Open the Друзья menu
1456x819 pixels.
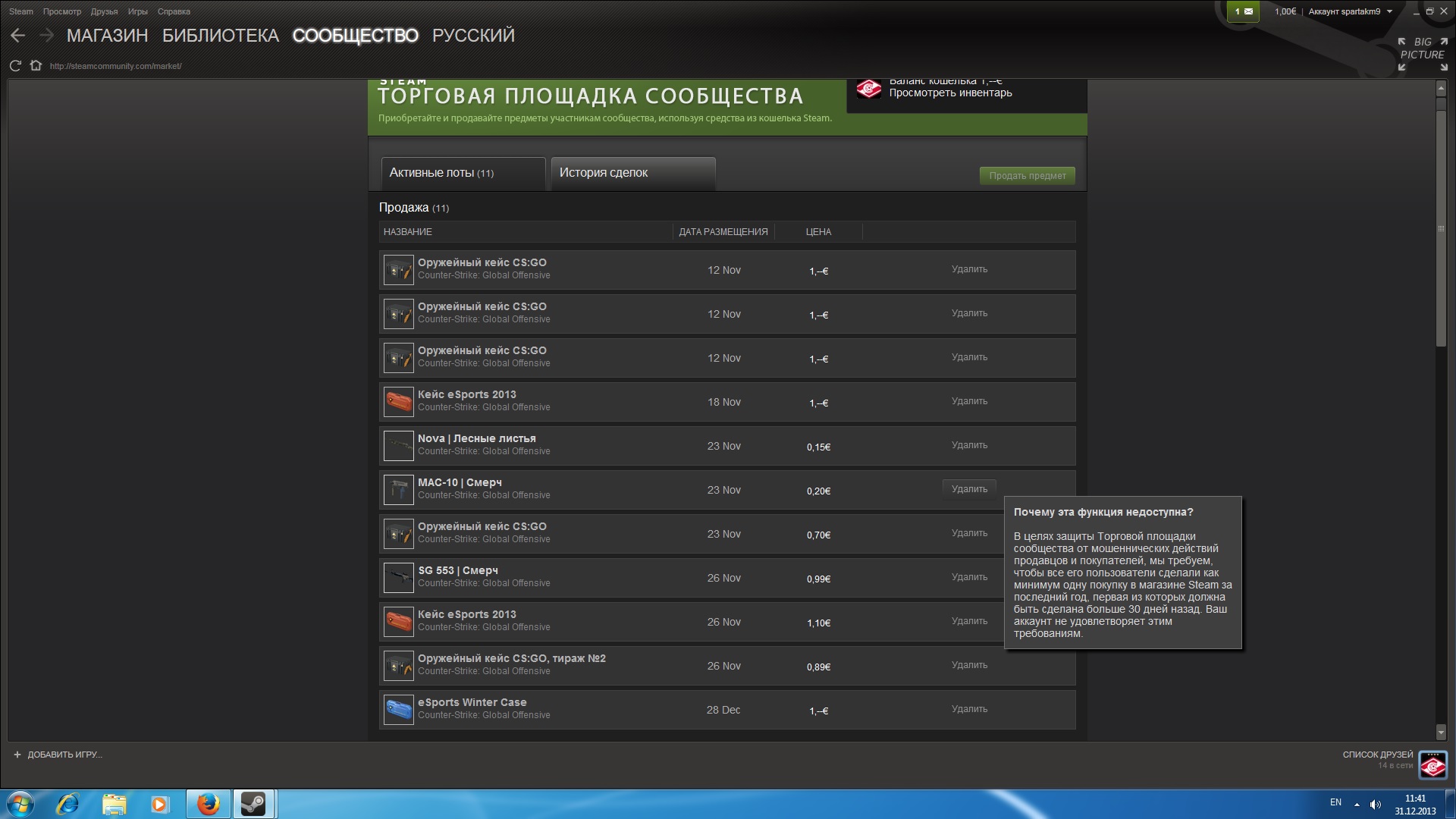point(105,11)
